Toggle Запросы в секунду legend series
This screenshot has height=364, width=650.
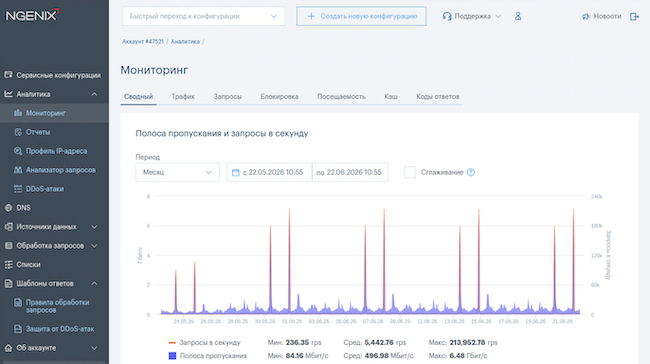pyautogui.click(x=204, y=342)
